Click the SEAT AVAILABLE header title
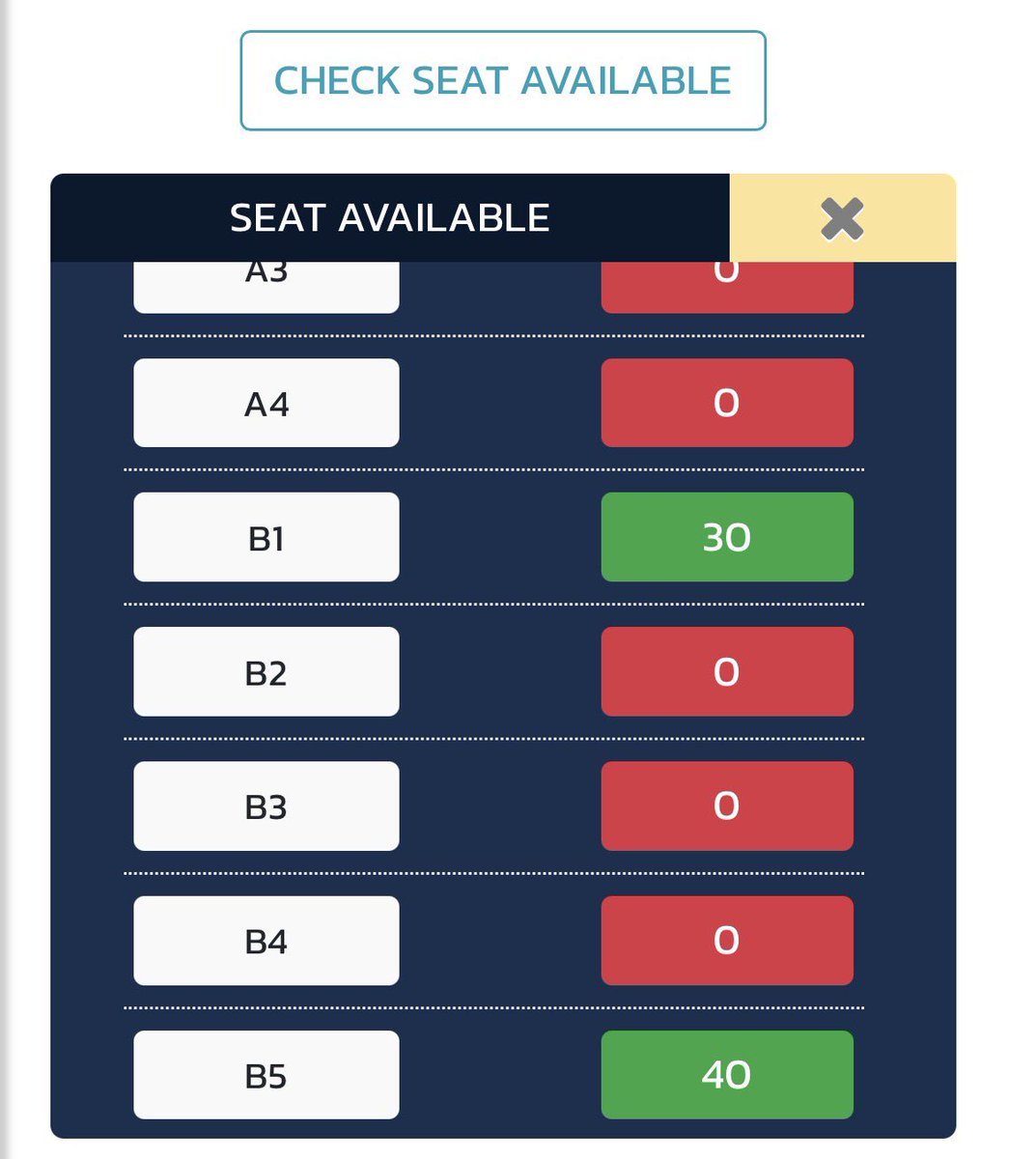This screenshot has width=1036, height=1159. (390, 218)
